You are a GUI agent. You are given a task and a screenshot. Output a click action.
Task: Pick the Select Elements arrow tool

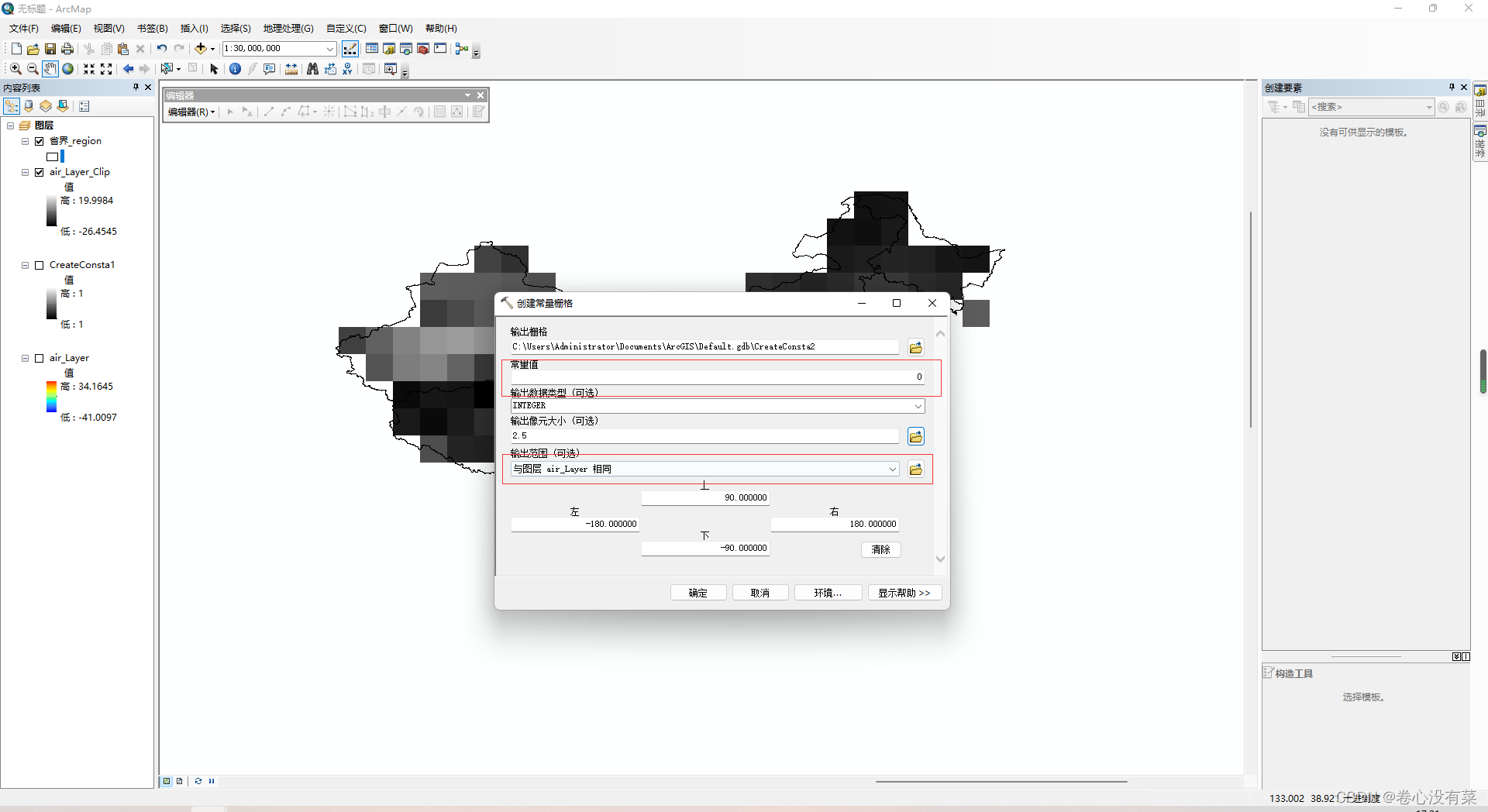[x=215, y=69]
